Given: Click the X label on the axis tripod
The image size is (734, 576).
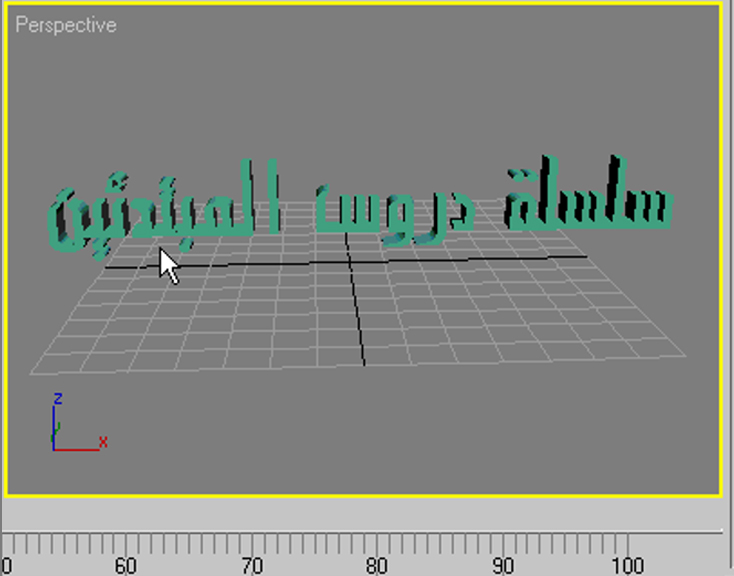Looking at the screenshot, I should [102, 441].
